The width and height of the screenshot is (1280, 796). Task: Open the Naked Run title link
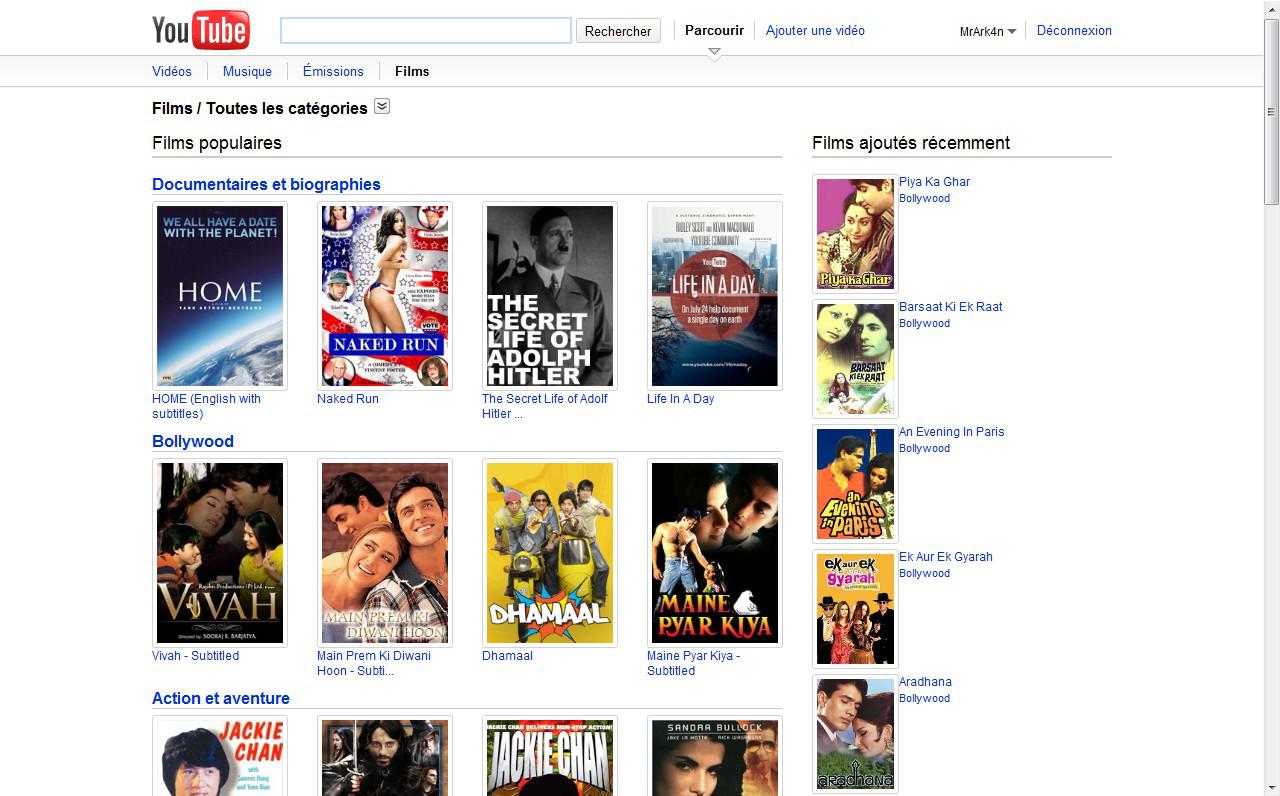[348, 398]
